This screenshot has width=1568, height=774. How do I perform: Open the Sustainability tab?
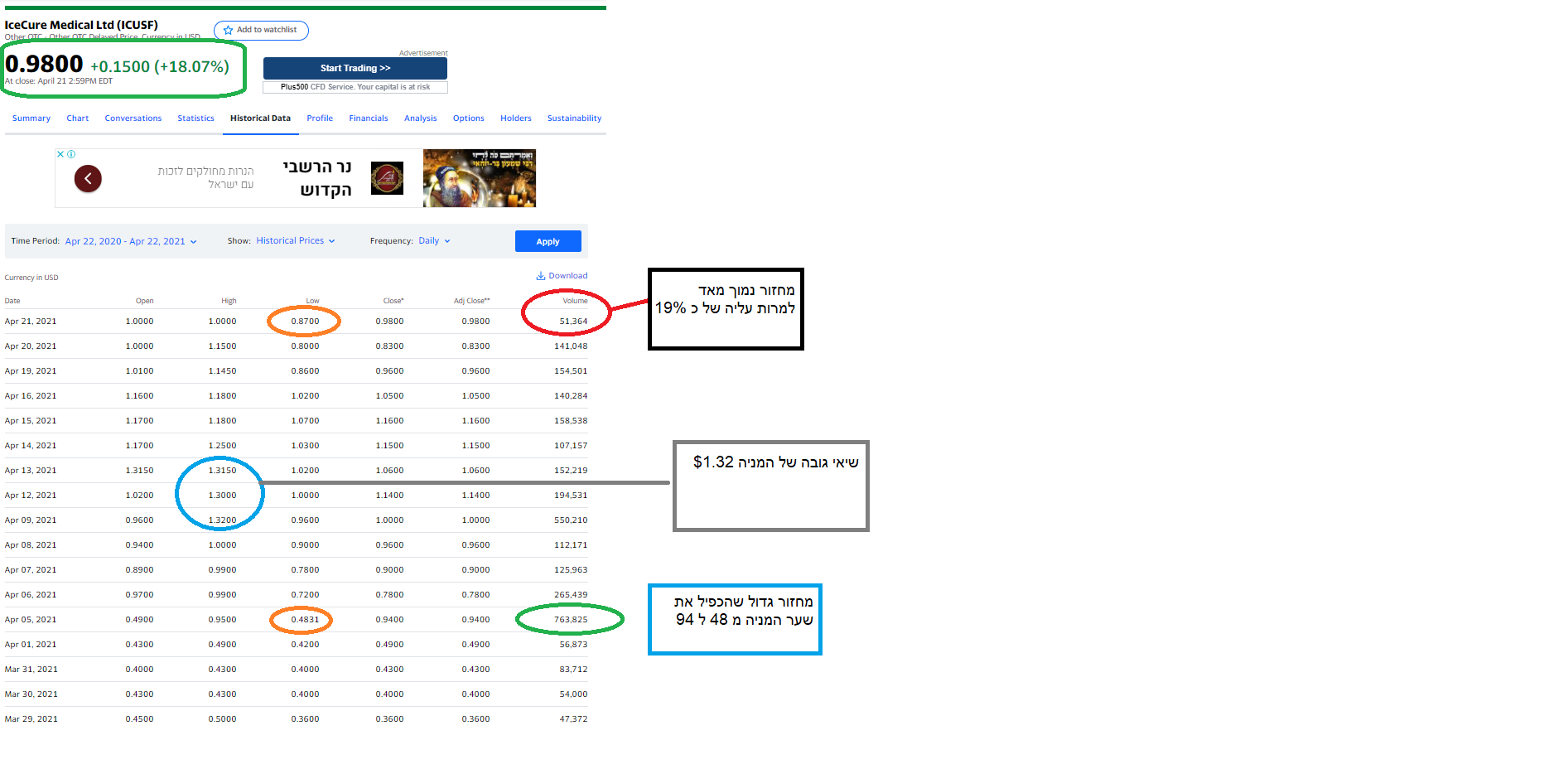574,119
